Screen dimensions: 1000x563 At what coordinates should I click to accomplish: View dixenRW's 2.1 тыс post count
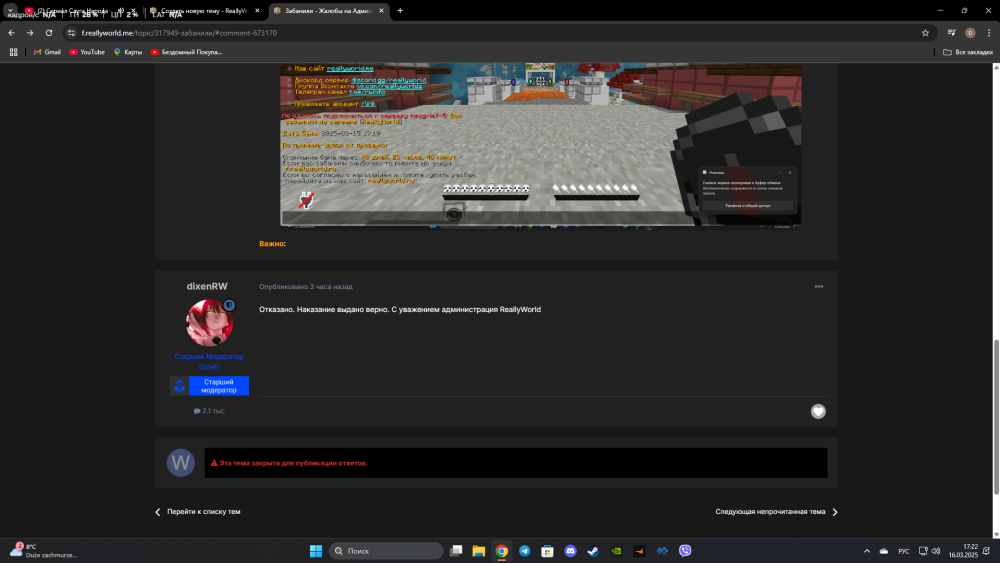click(x=209, y=411)
